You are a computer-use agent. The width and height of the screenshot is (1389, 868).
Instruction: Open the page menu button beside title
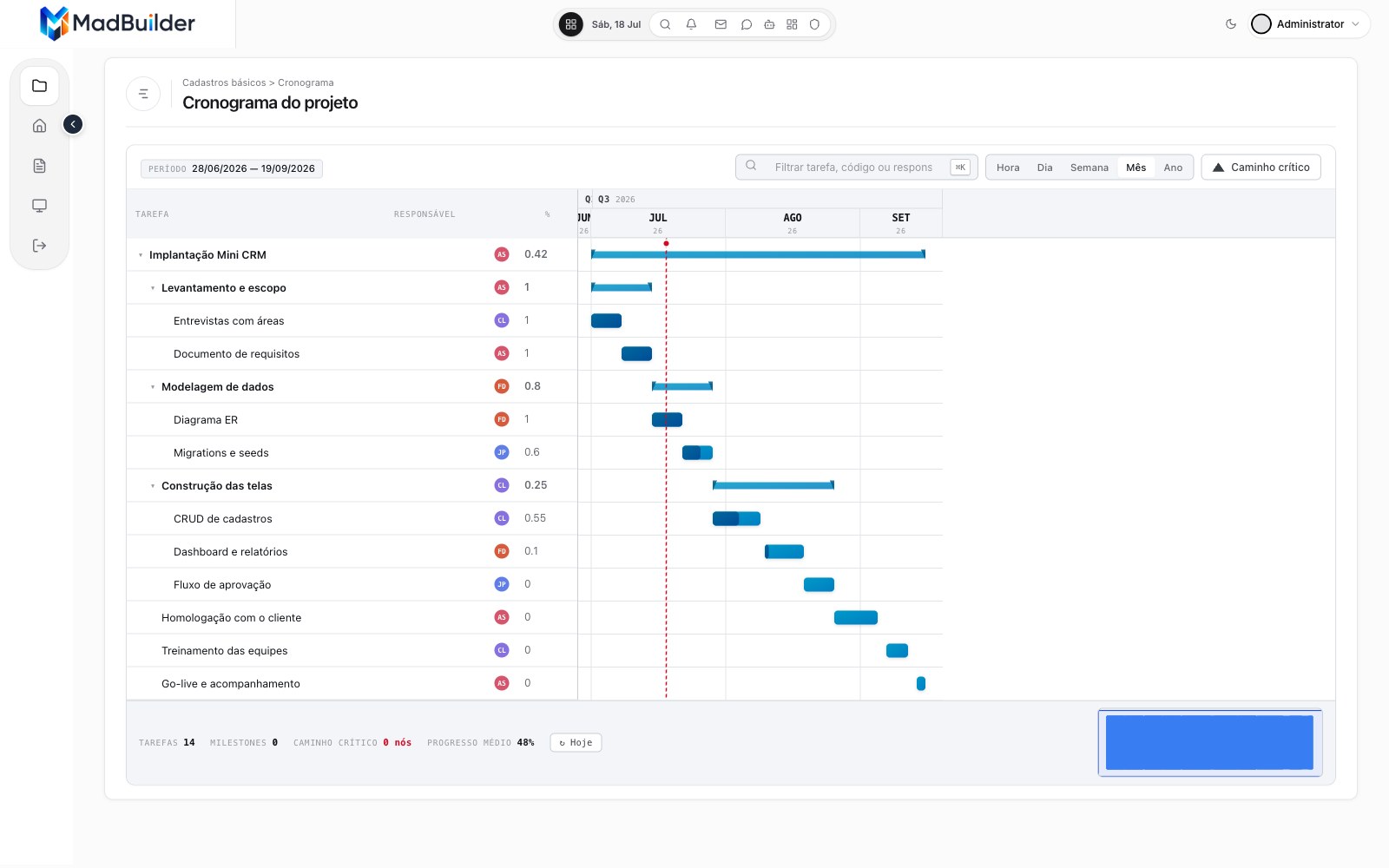click(143, 94)
